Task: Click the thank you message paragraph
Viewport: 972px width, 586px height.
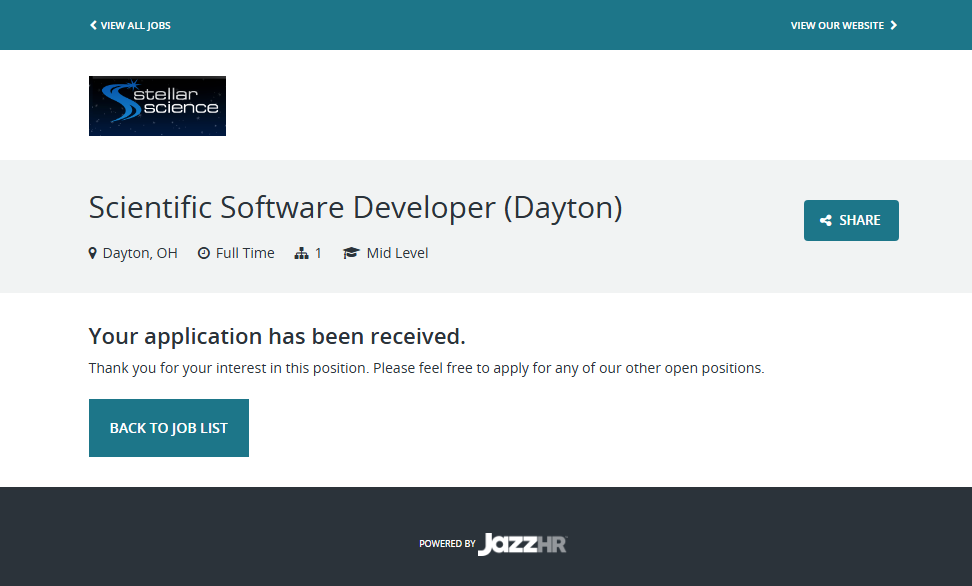Action: [x=426, y=368]
